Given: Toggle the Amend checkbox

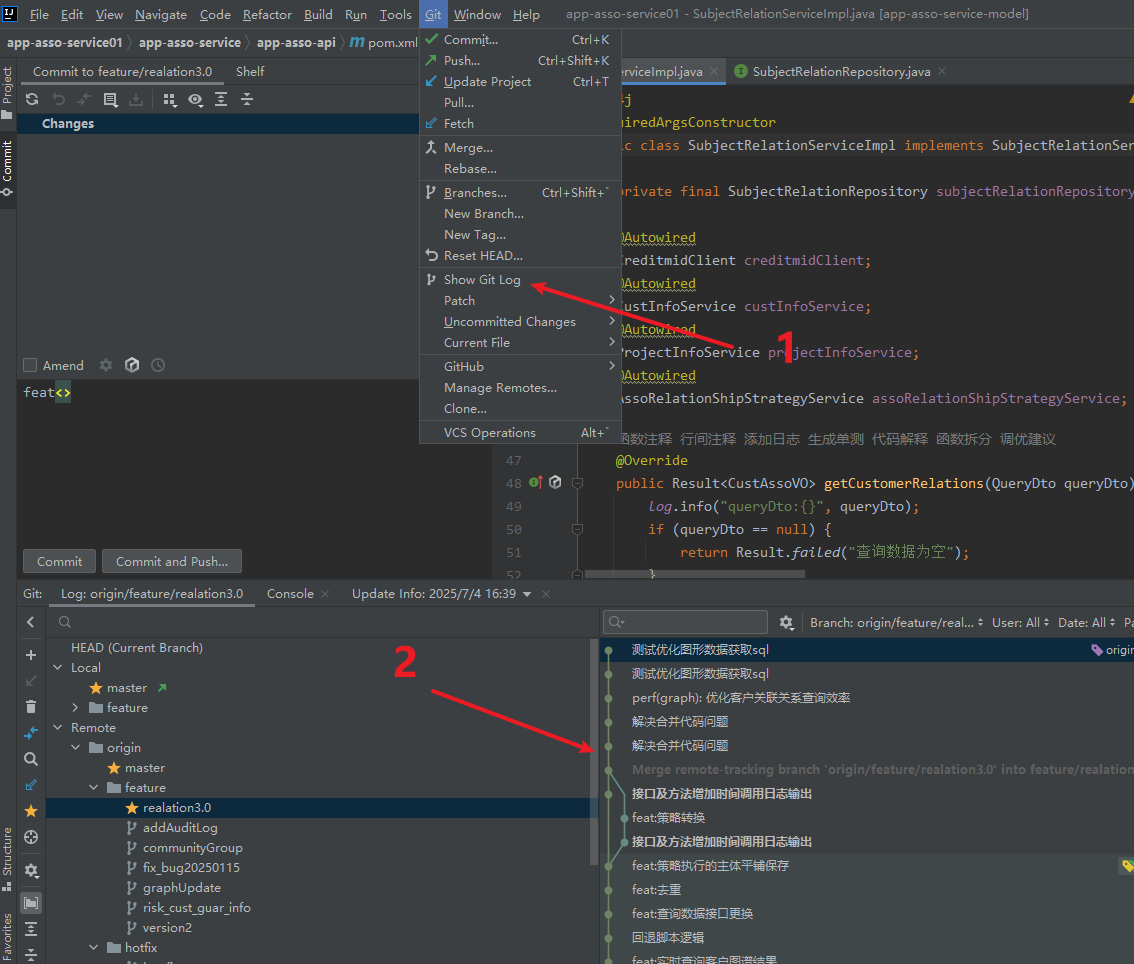Looking at the screenshot, I should [x=30, y=365].
